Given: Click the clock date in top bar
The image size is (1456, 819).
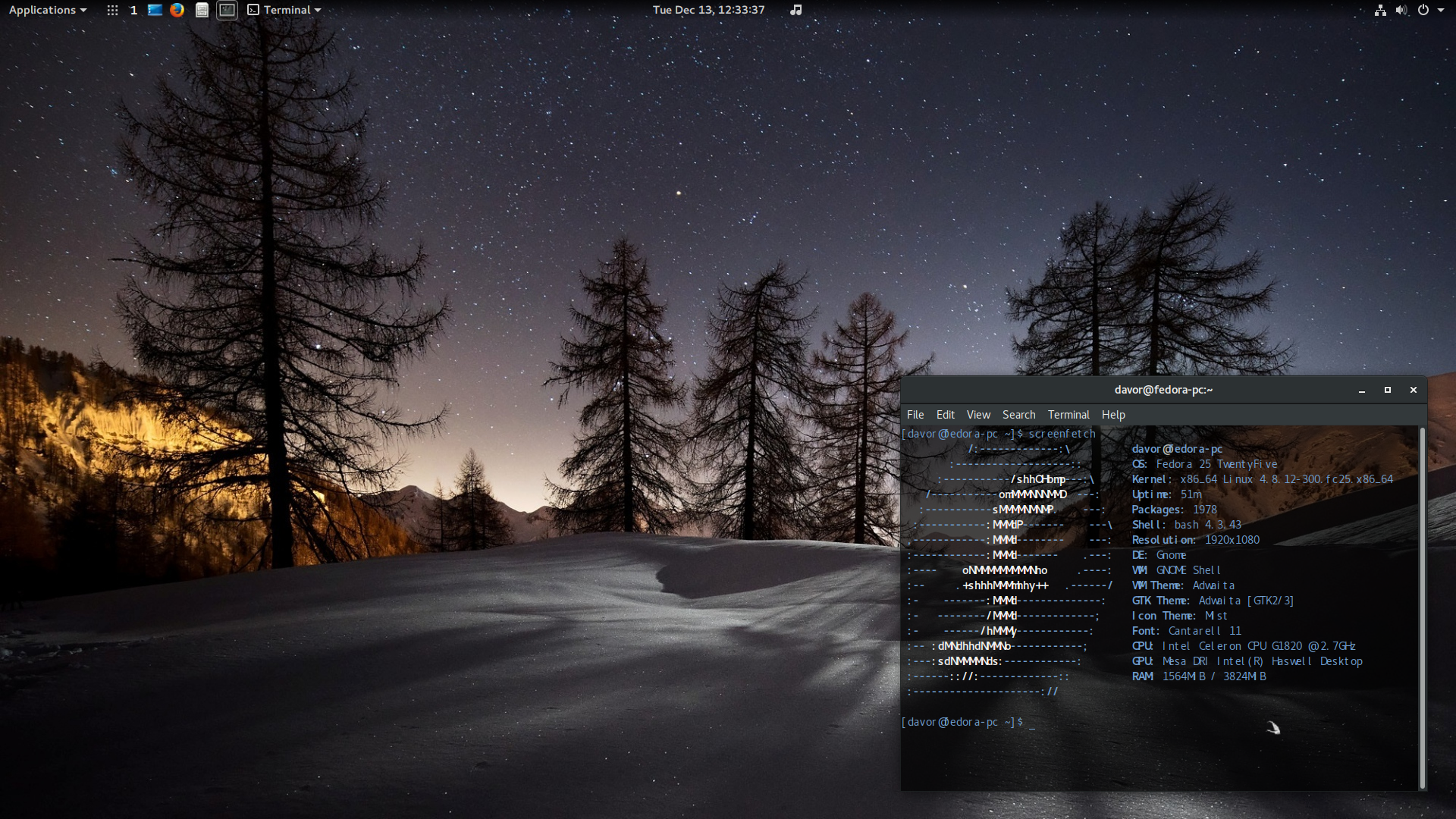Looking at the screenshot, I should 708,10.
